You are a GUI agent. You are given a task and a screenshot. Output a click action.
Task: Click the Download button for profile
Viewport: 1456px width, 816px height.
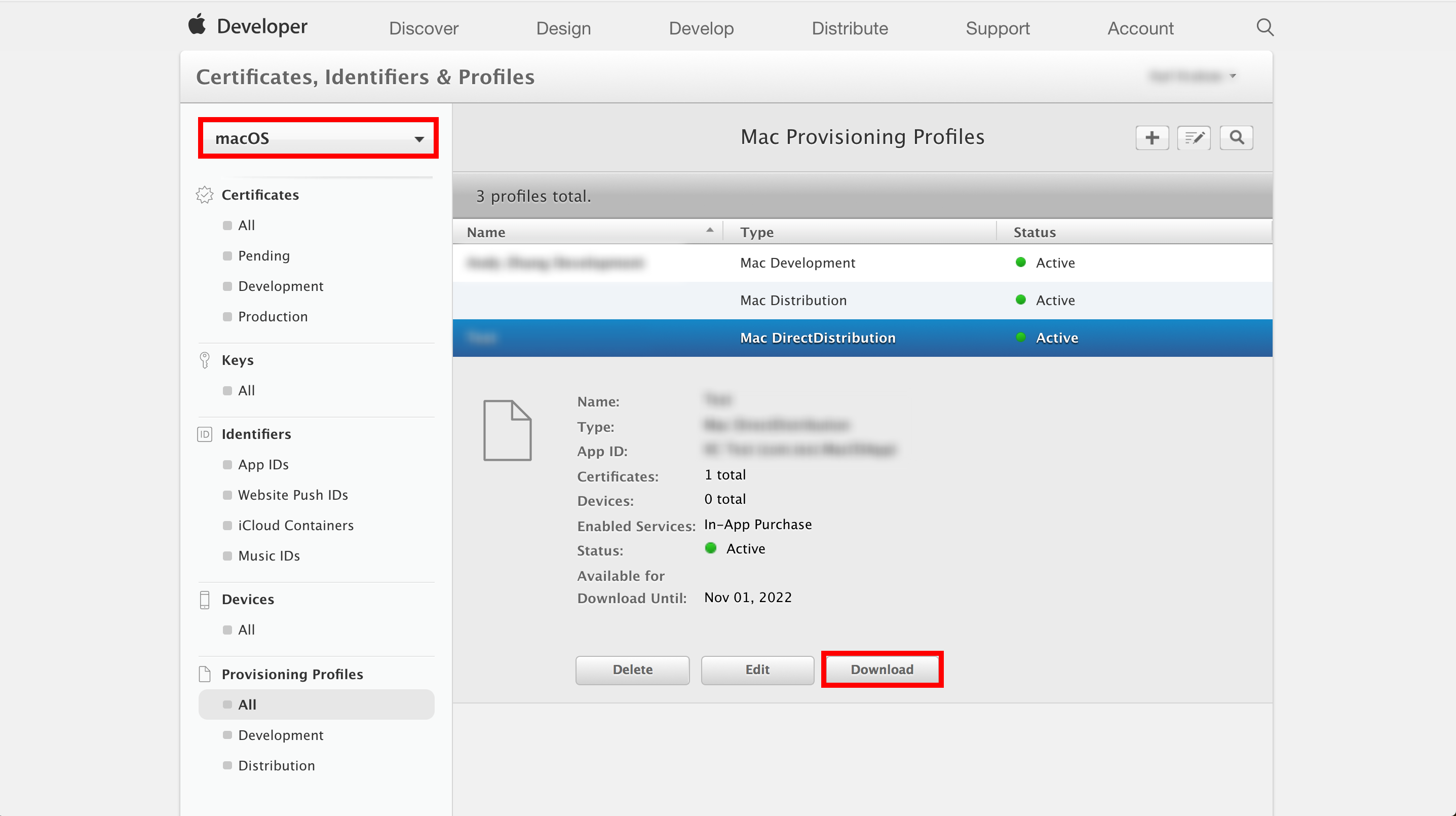click(882, 669)
